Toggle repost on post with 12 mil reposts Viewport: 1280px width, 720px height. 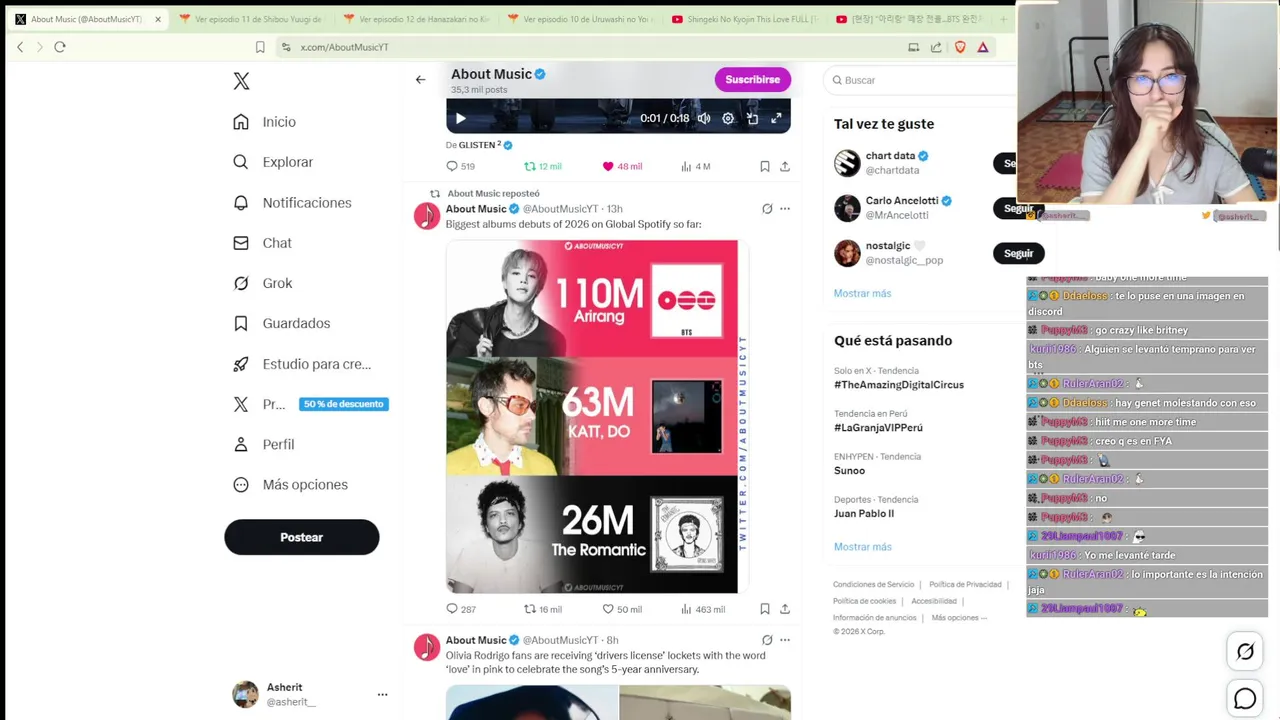[543, 166]
